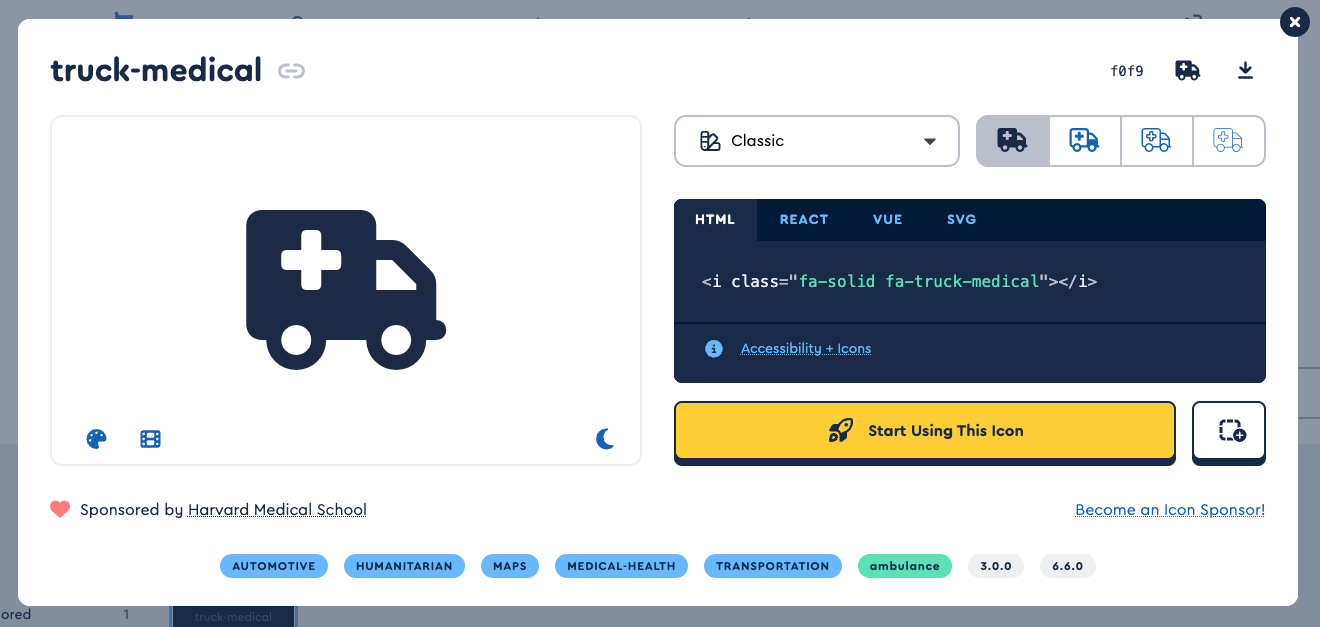Viewport: 1320px width, 627px height.
Task: Toggle dark mode moon in preview
Action: [x=605, y=439]
